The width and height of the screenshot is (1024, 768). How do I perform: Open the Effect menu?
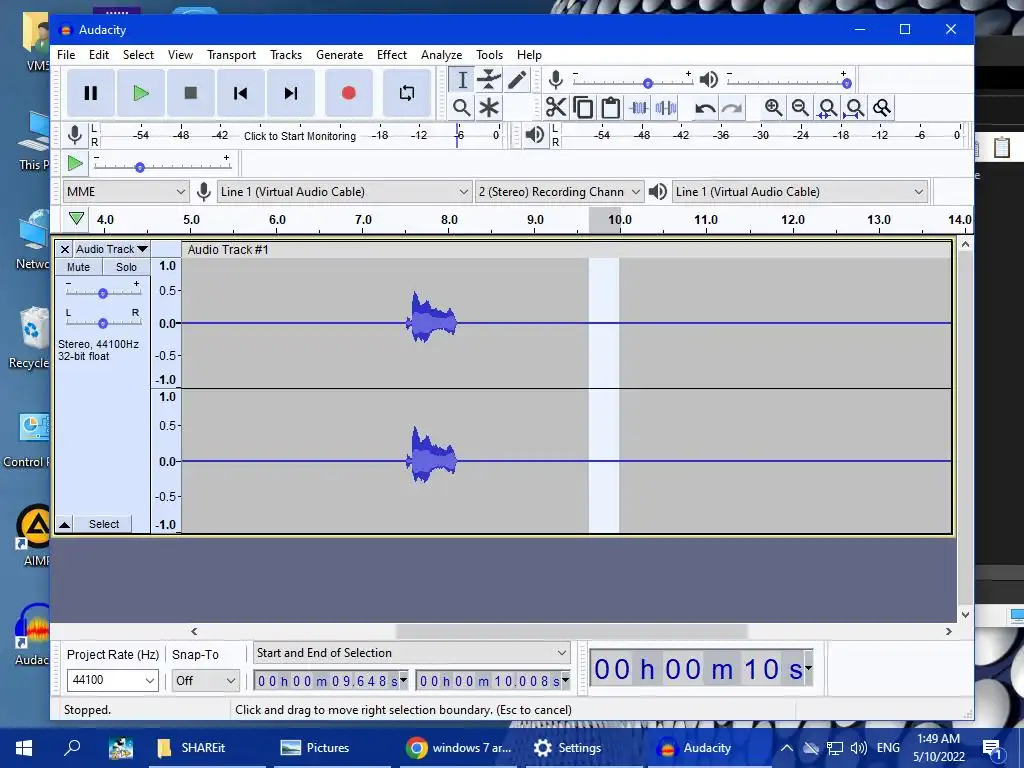click(392, 55)
